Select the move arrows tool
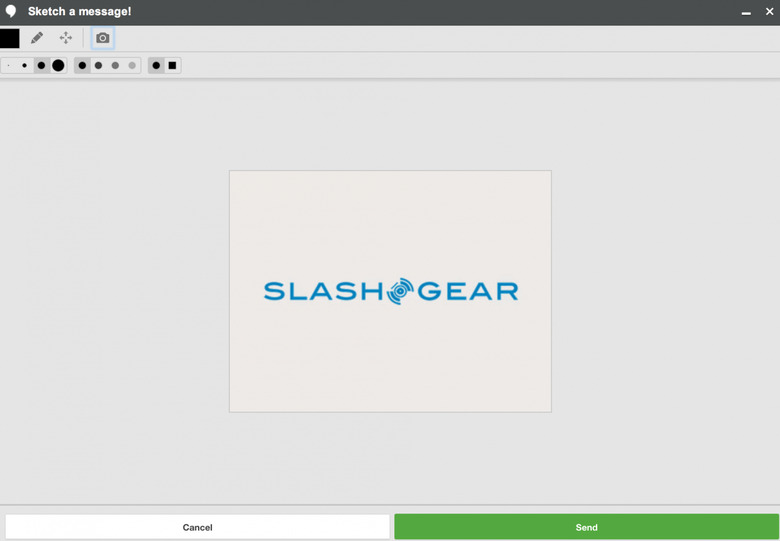This screenshot has height=541, width=780. (x=66, y=38)
